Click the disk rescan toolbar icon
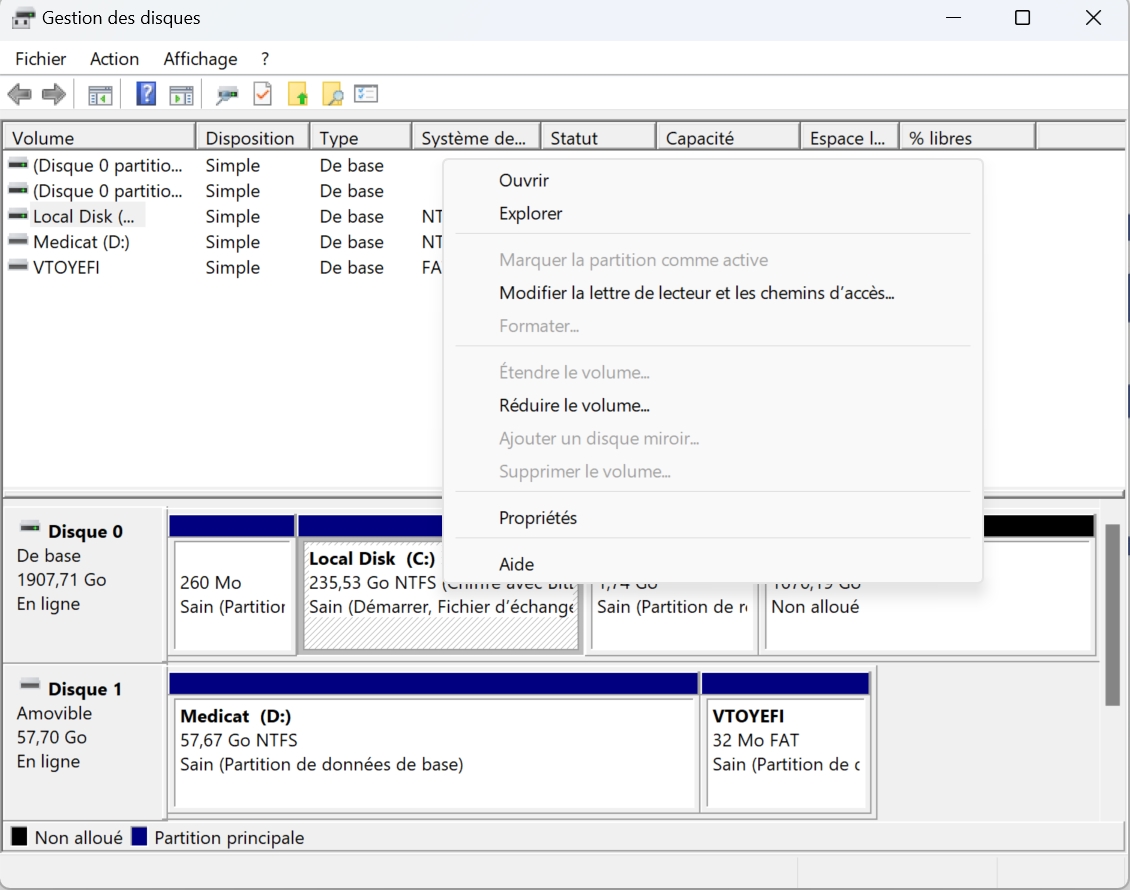 click(x=227, y=95)
